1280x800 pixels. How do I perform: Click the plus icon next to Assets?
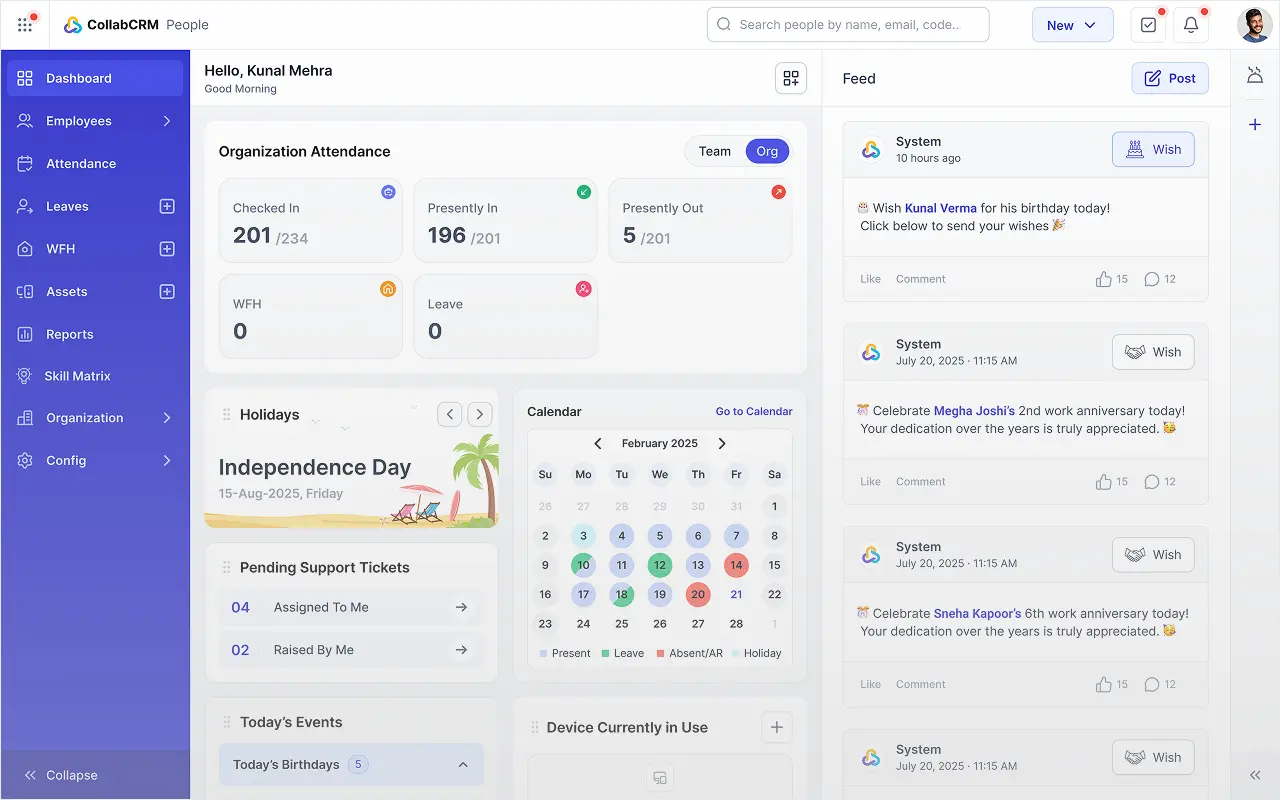167,292
